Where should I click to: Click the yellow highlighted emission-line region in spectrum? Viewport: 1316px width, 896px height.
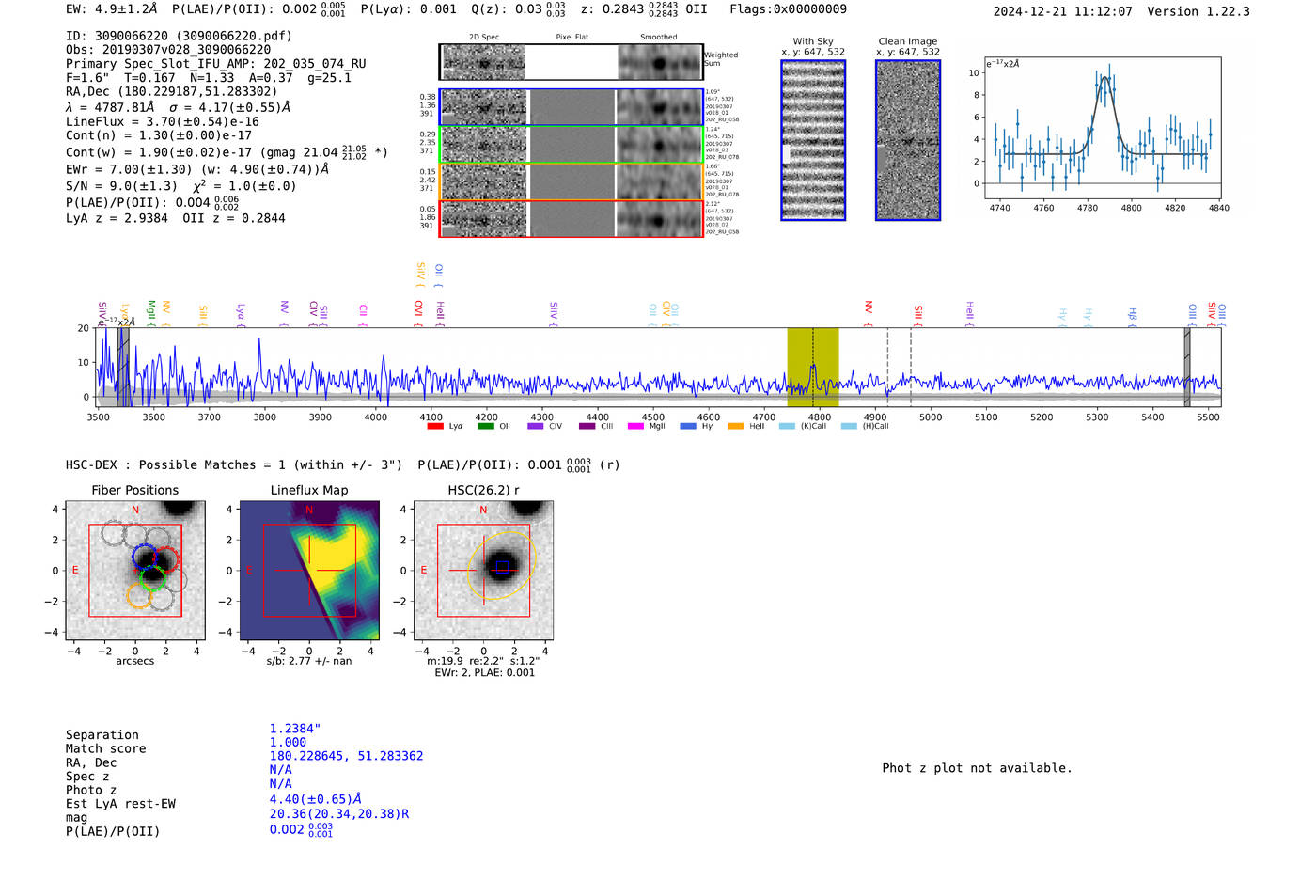[x=812, y=367]
